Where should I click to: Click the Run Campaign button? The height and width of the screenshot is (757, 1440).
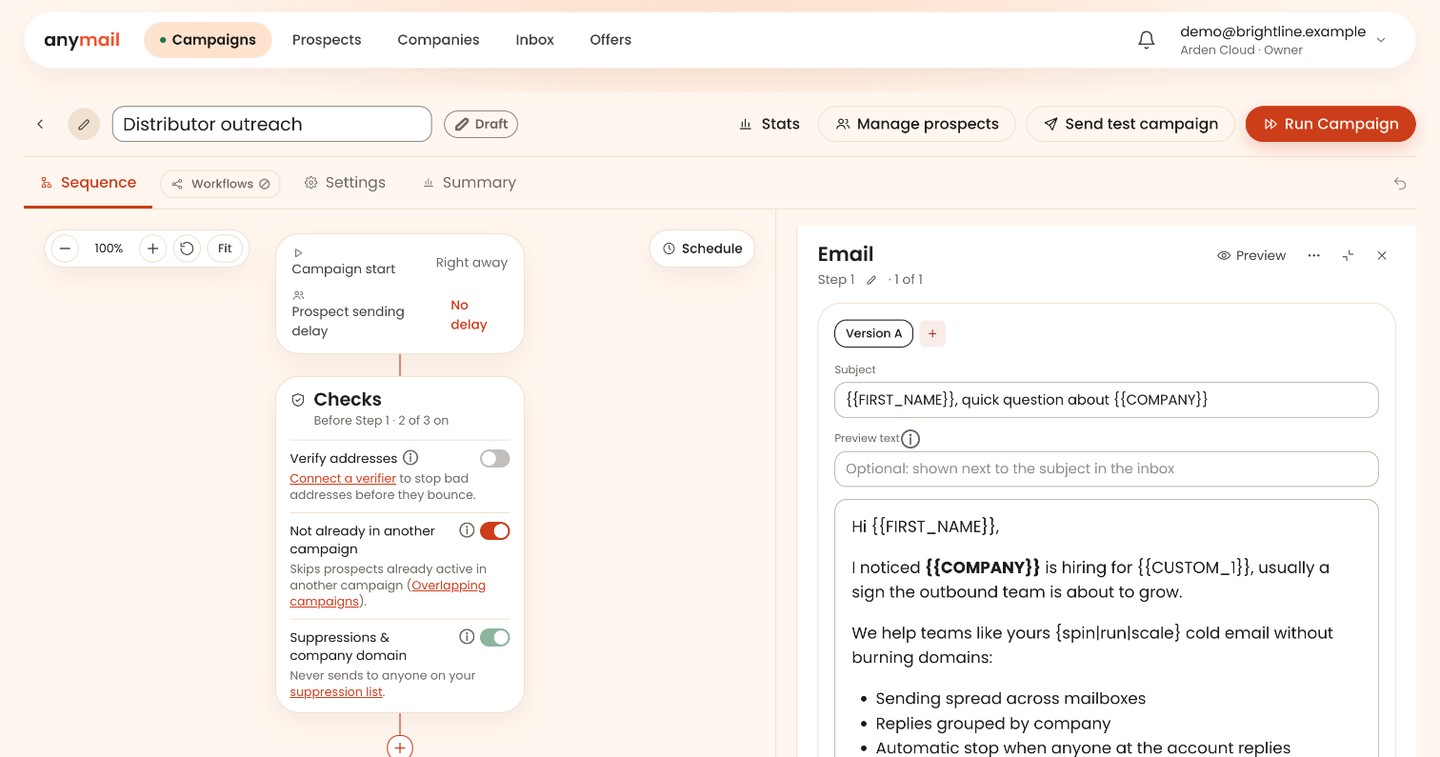coord(1330,124)
